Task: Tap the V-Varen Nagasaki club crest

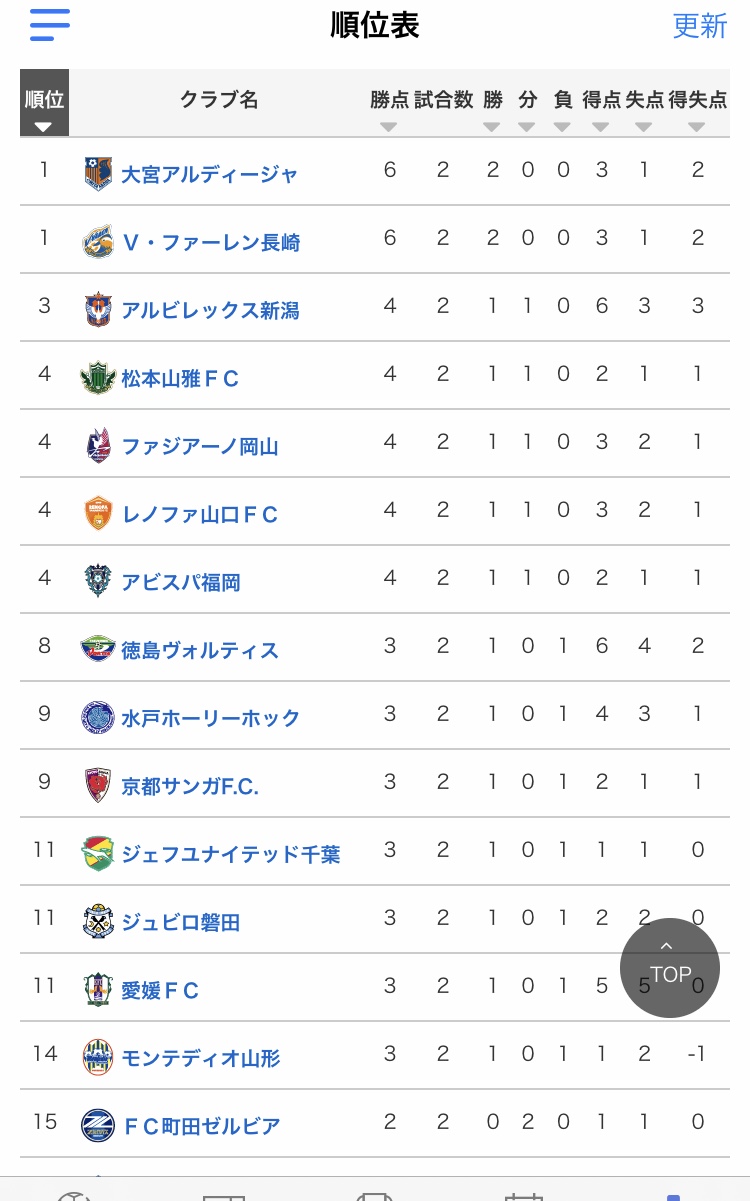Action: pyautogui.click(x=98, y=242)
